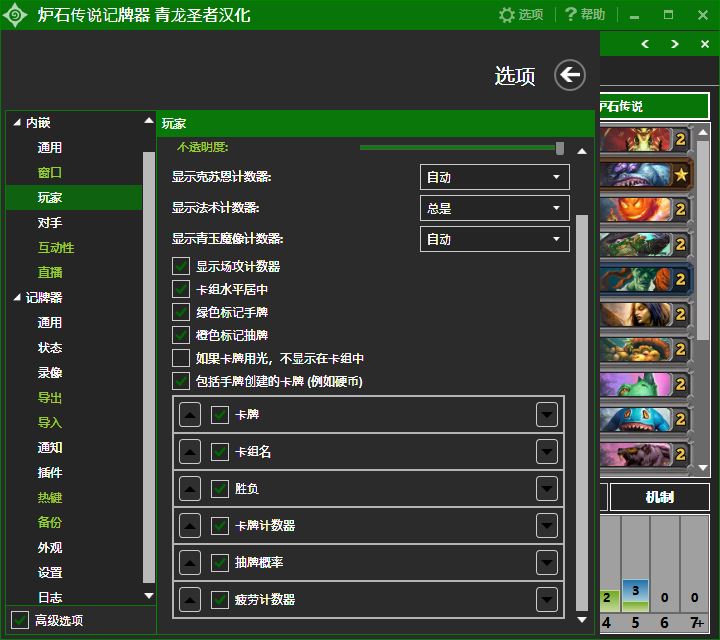Image resolution: width=720 pixels, height=640 pixels.
Task: Move 疲劳计数器 row up with arrow
Action: coord(190,600)
